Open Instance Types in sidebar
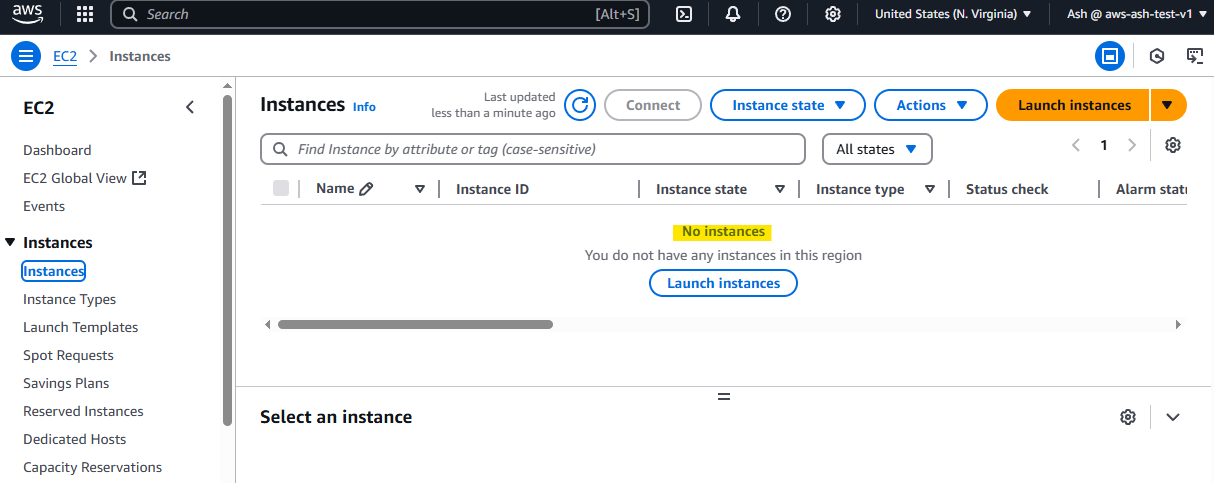 (x=70, y=299)
